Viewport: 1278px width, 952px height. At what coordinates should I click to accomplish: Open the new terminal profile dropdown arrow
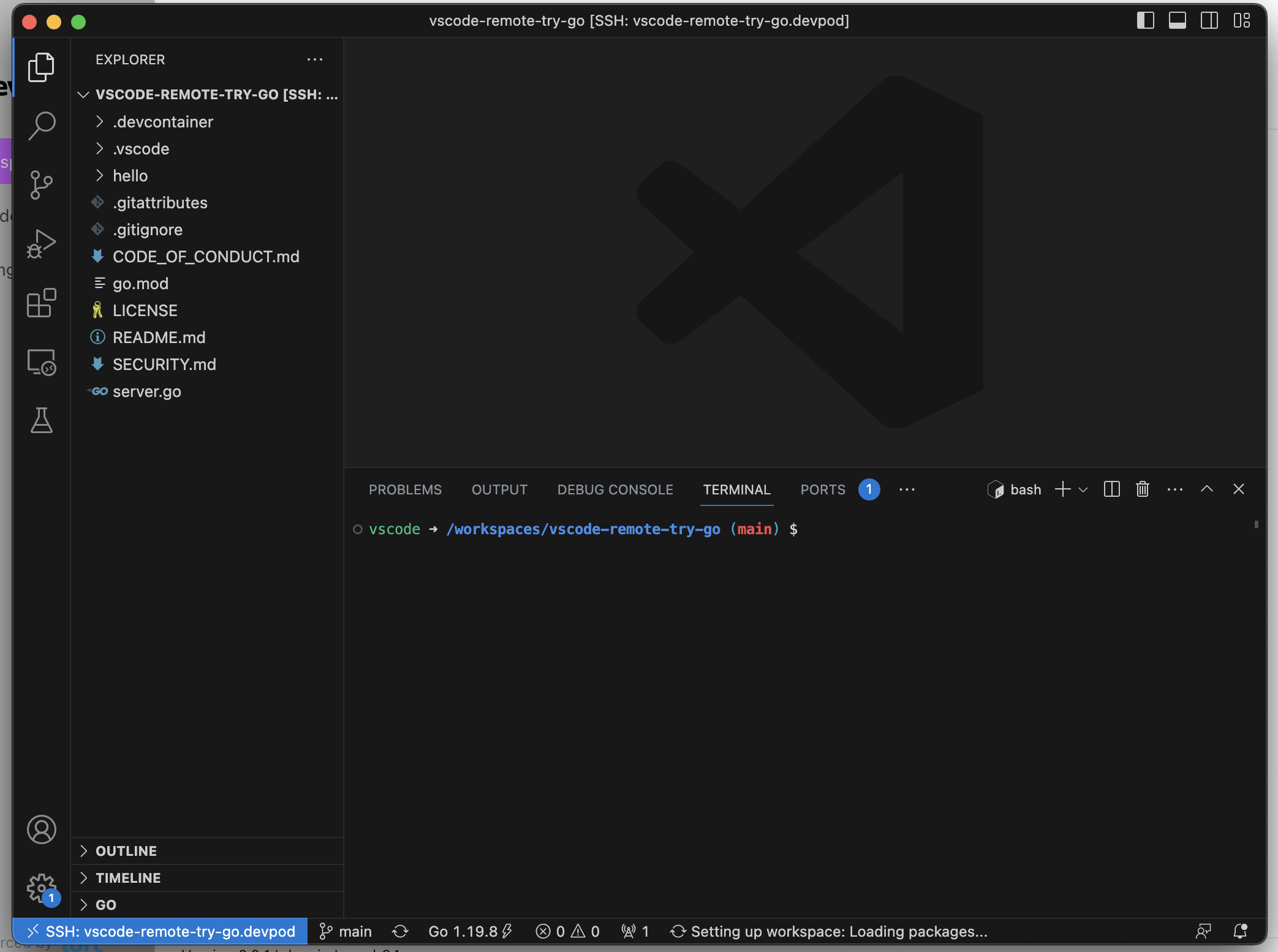(x=1083, y=489)
